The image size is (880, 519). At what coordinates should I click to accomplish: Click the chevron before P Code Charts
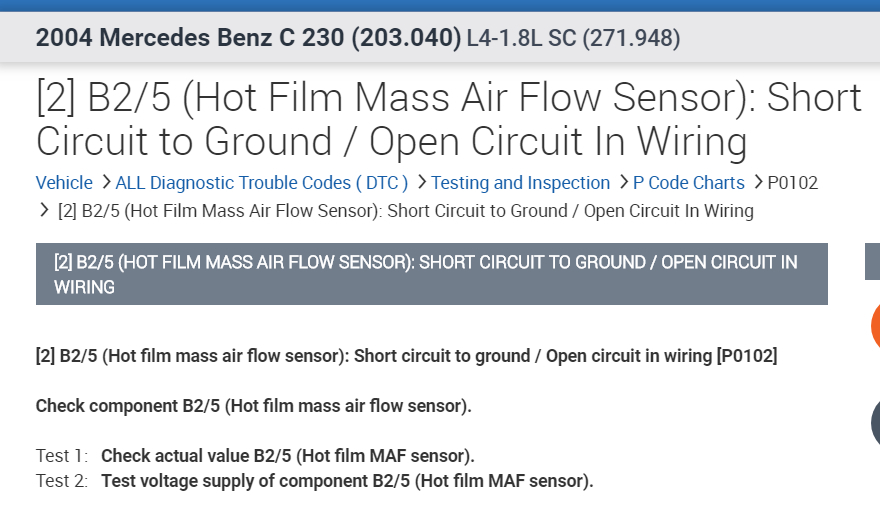click(622, 183)
